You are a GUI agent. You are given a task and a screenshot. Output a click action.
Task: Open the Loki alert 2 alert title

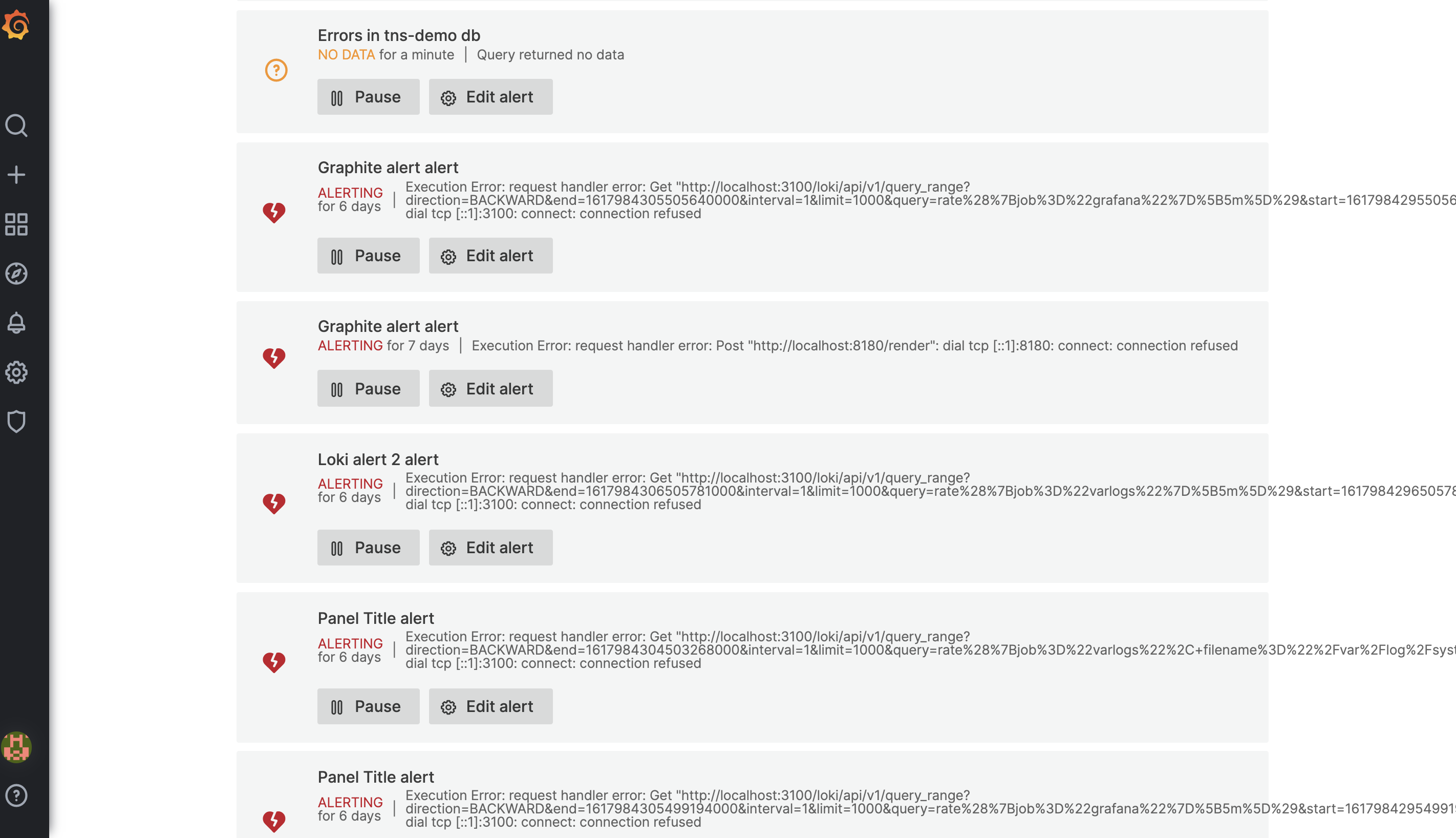point(378,459)
